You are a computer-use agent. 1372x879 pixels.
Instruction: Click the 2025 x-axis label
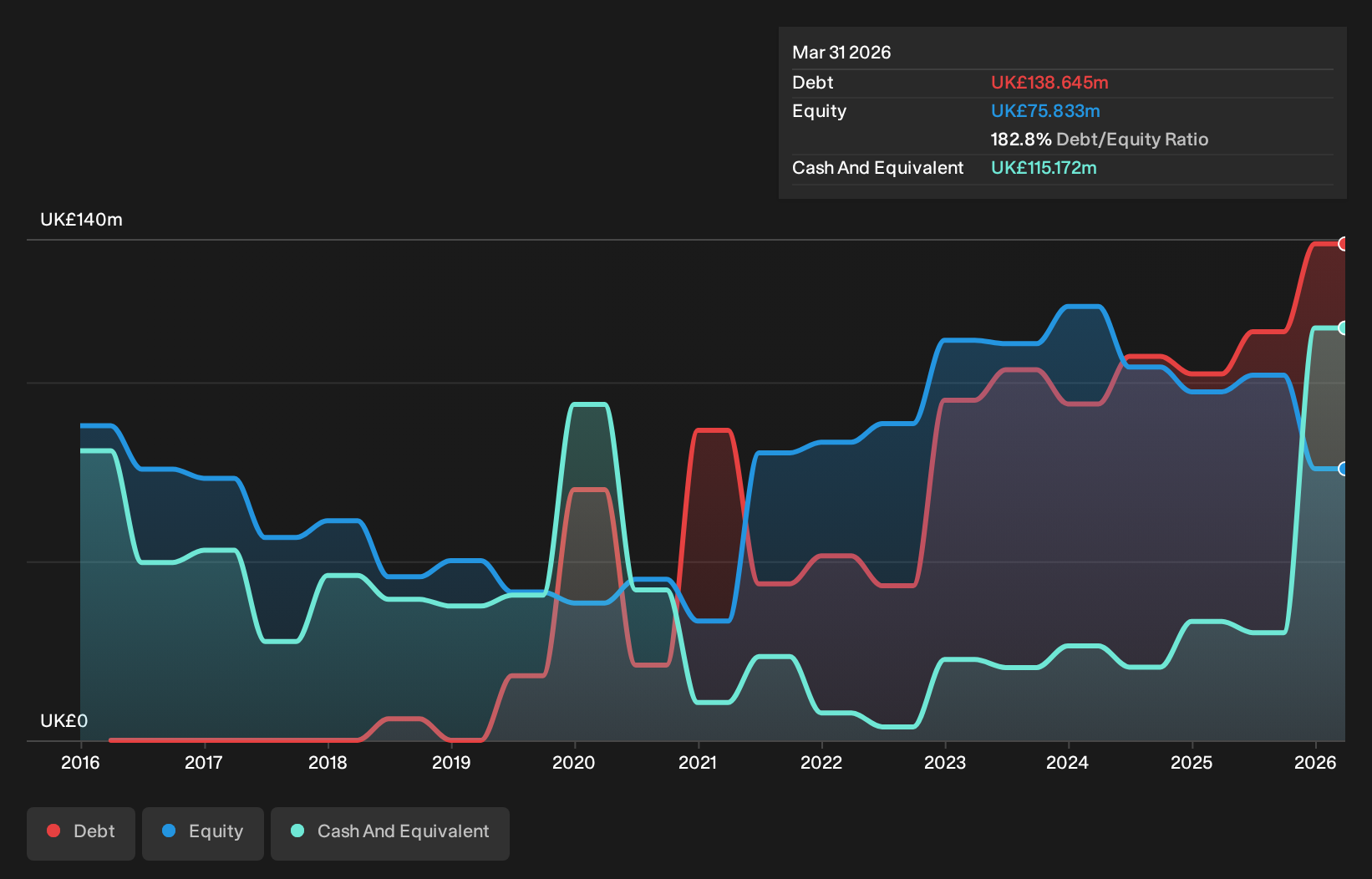click(x=1192, y=762)
